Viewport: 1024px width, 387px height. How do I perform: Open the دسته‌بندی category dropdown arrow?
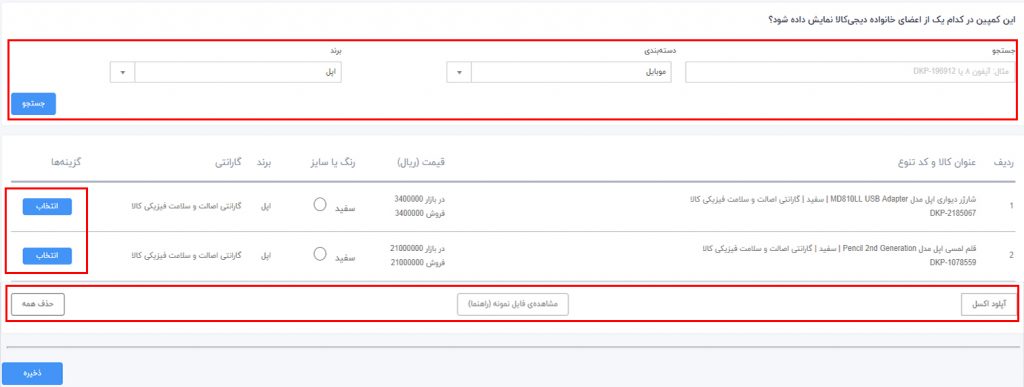click(458, 72)
